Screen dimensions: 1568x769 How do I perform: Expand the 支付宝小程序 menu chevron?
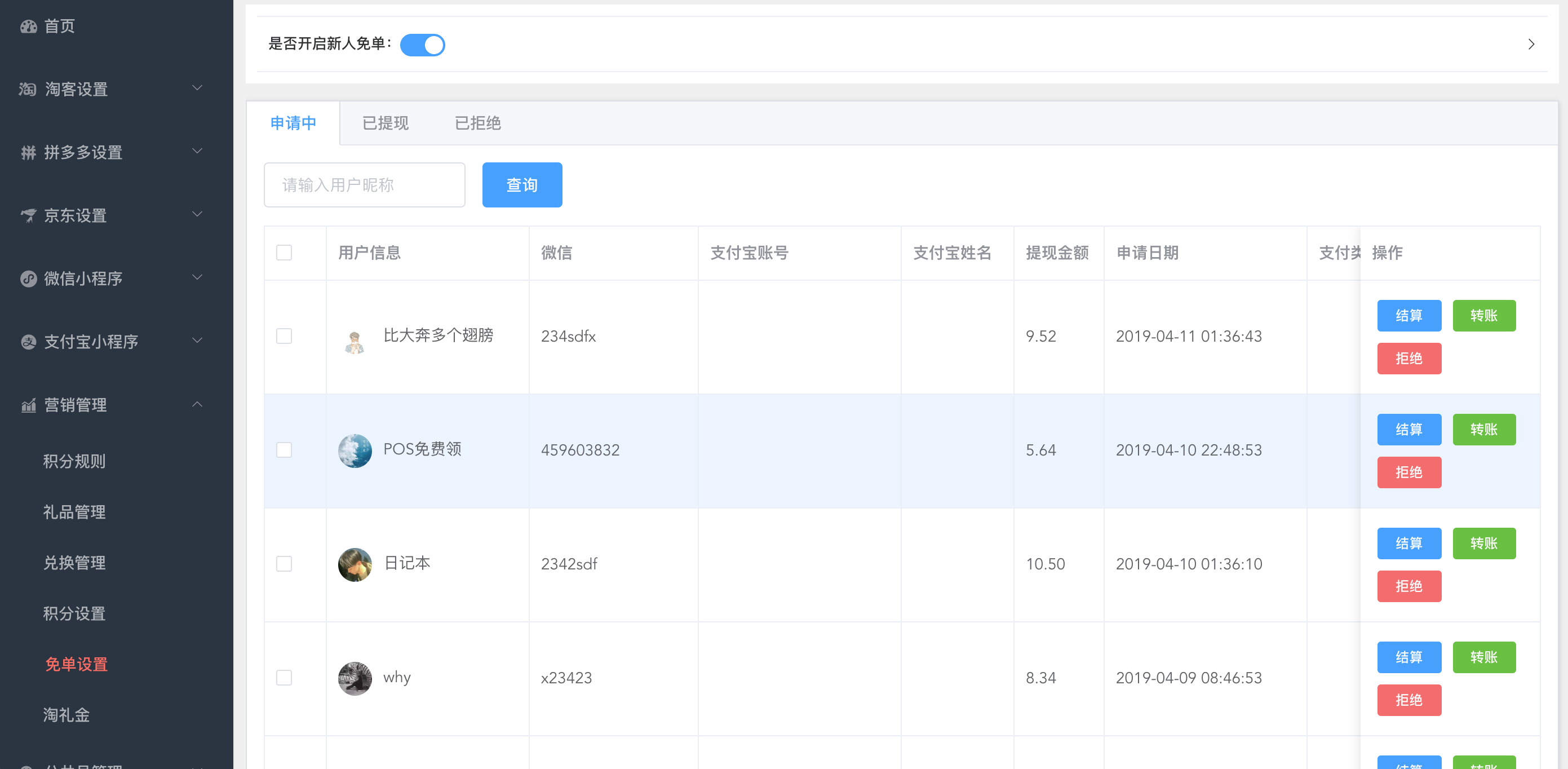click(197, 341)
